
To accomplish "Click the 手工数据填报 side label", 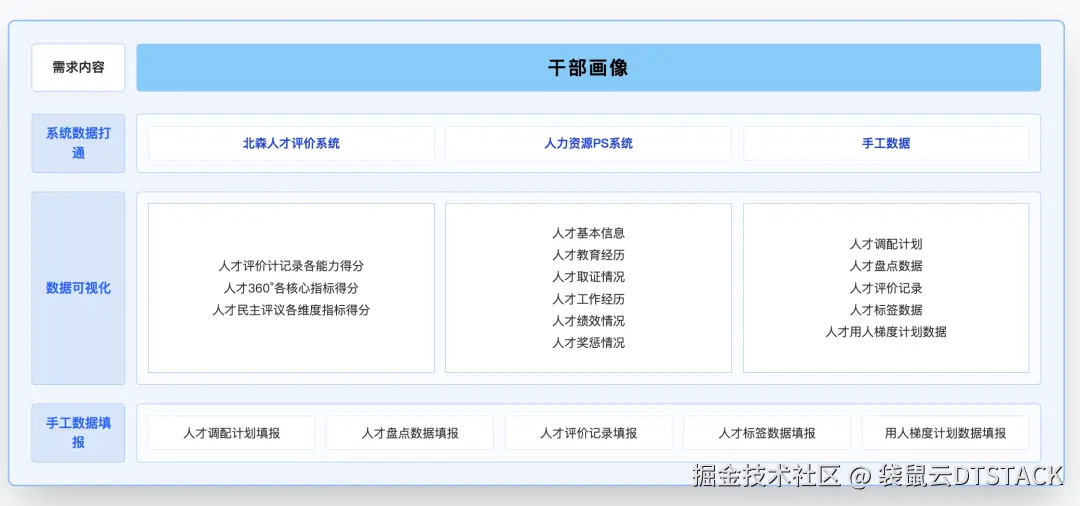I will (x=78, y=432).
